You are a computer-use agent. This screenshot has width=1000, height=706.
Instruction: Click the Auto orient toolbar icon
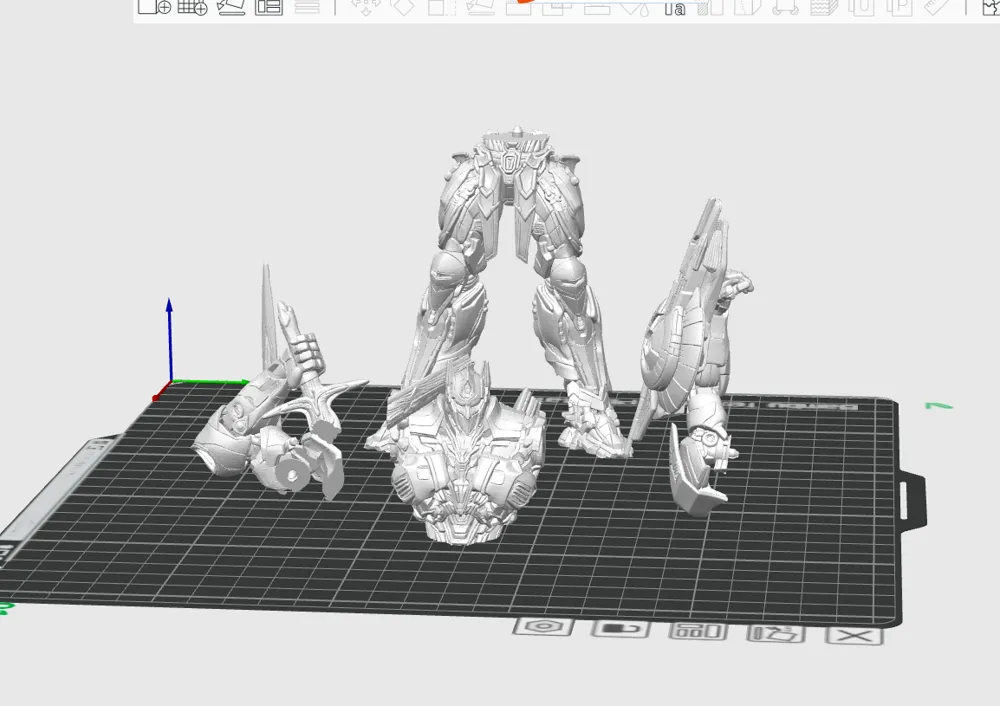[x=231, y=7]
